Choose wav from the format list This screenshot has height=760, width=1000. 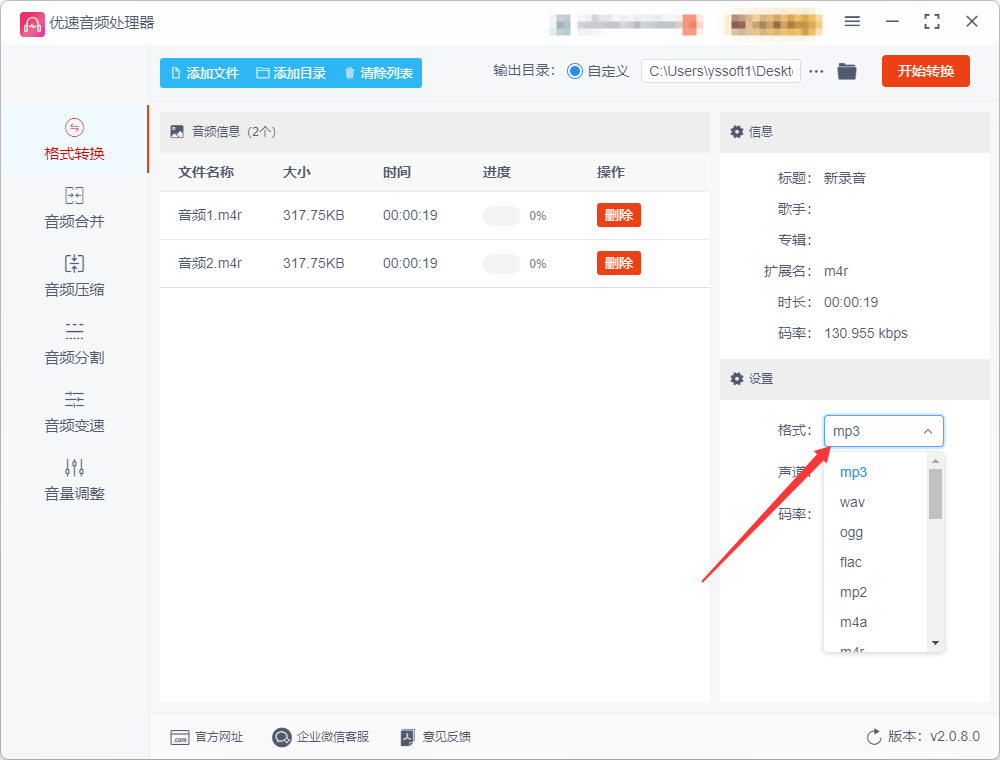pyautogui.click(x=852, y=502)
